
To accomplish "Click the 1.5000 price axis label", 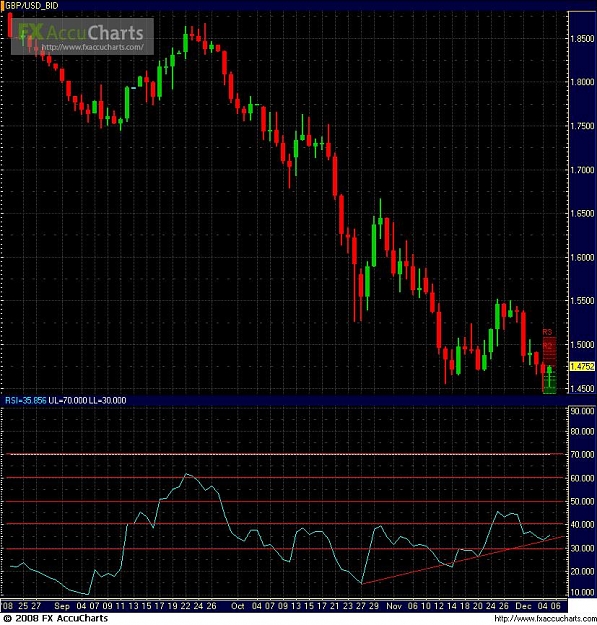I will [582, 344].
